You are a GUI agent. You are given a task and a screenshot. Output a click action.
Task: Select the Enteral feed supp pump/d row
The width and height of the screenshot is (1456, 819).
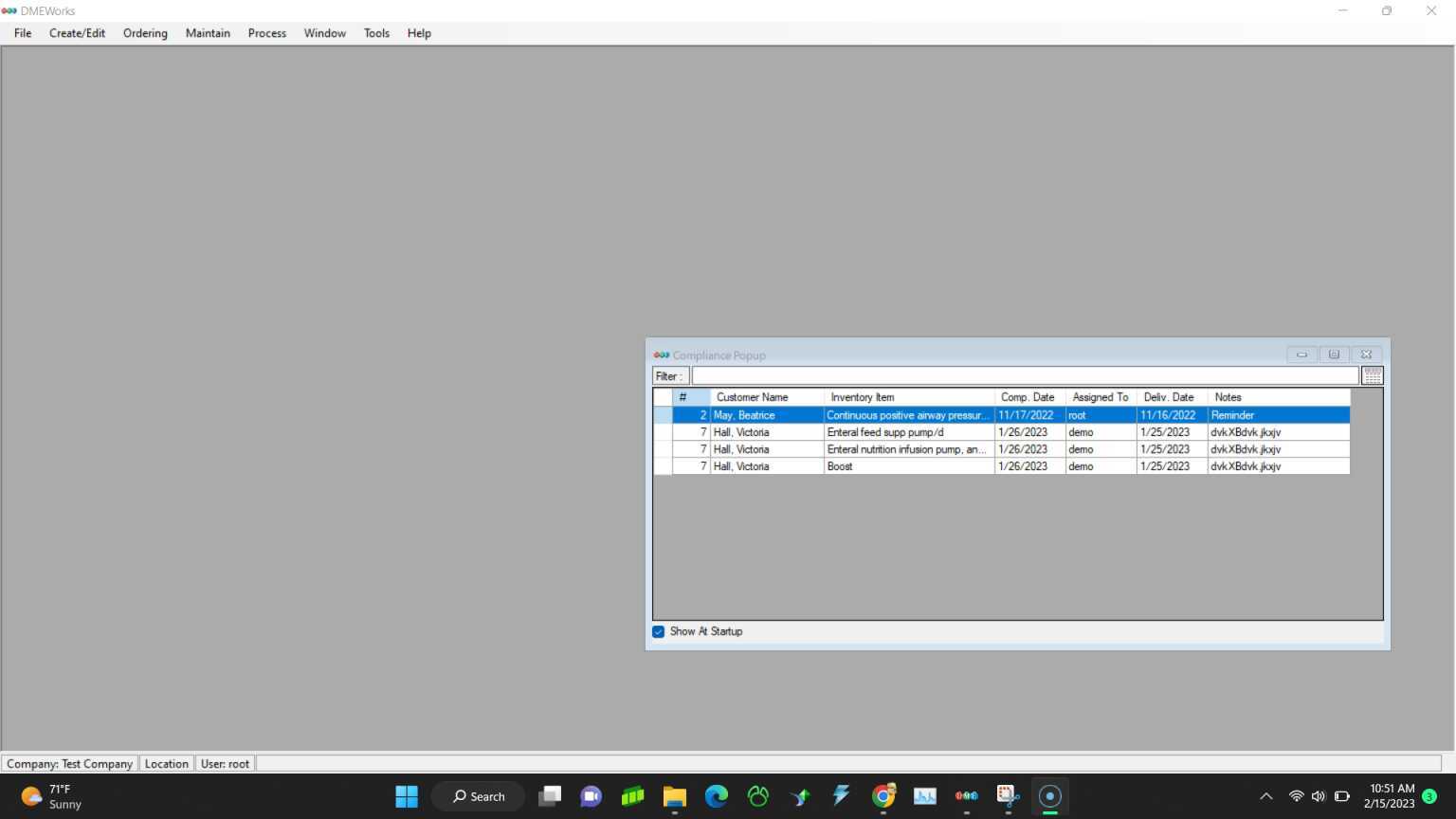(x=907, y=432)
